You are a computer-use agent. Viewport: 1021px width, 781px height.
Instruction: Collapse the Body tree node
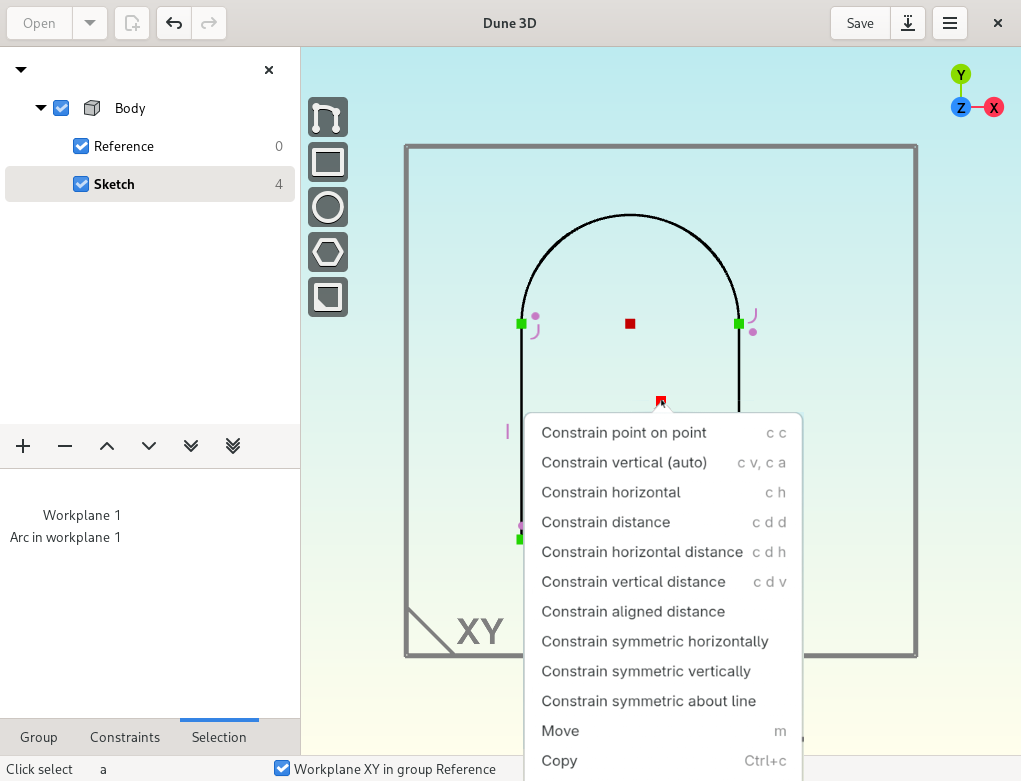41,108
